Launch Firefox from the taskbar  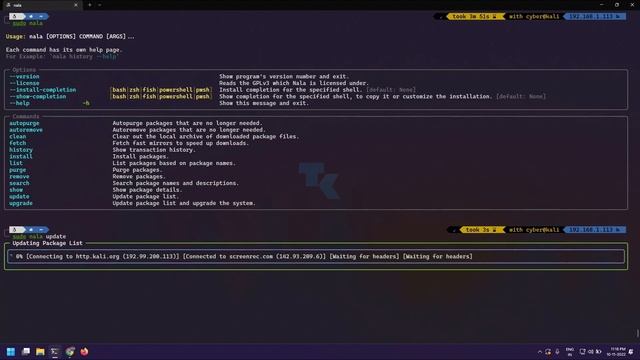(84, 351)
